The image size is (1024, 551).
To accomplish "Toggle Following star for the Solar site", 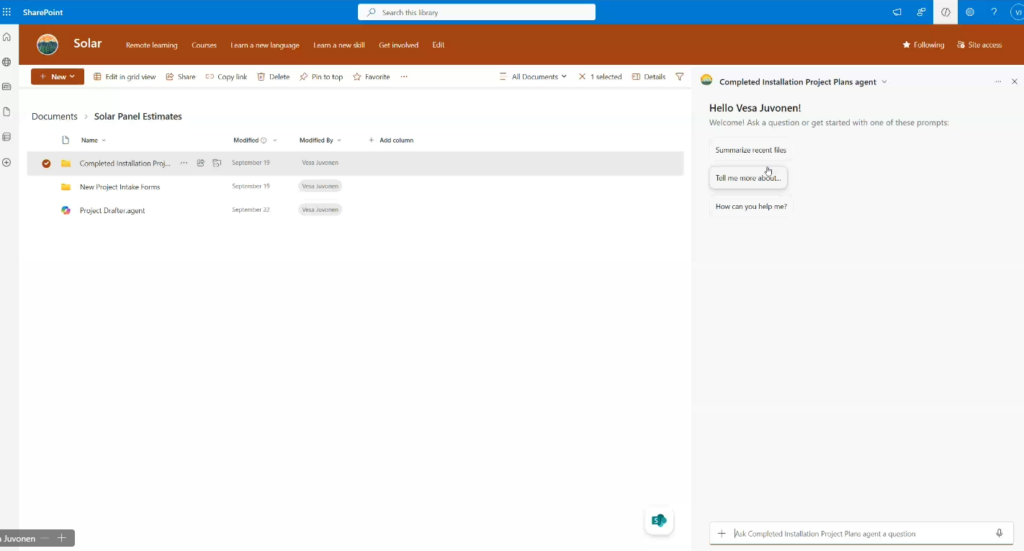I will (x=923, y=45).
